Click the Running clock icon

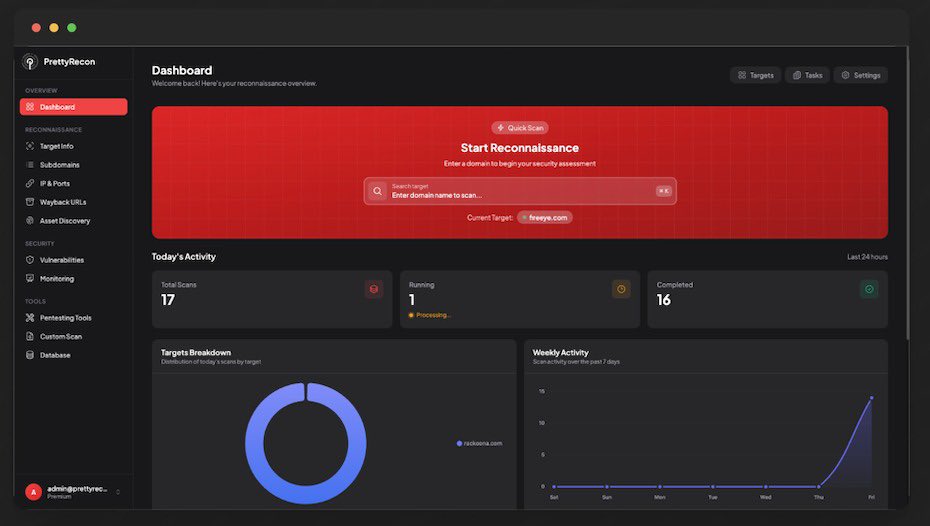click(x=621, y=289)
